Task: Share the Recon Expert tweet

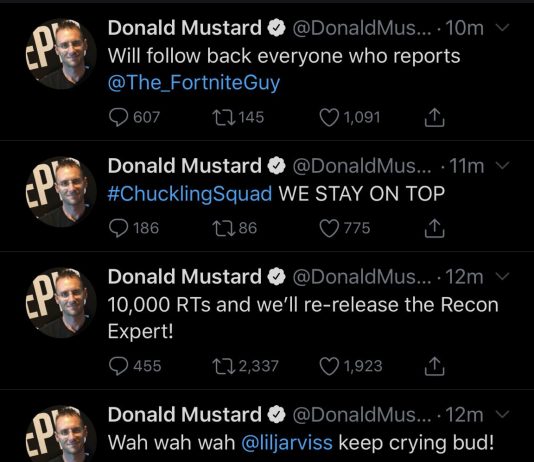Action: 435,366
